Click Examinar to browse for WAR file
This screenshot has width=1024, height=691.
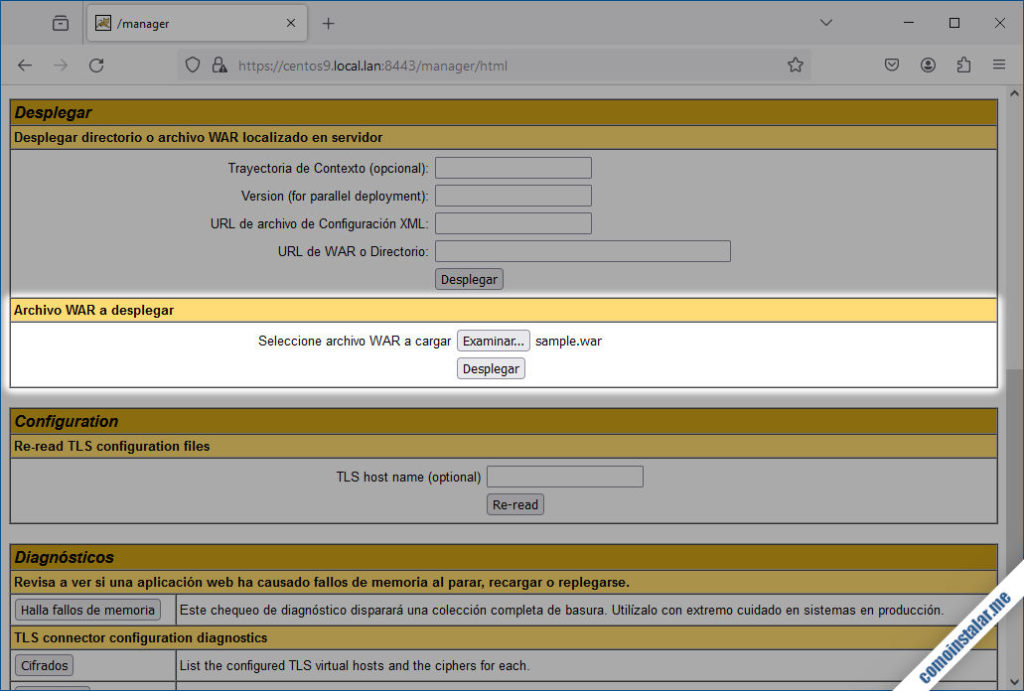click(493, 341)
